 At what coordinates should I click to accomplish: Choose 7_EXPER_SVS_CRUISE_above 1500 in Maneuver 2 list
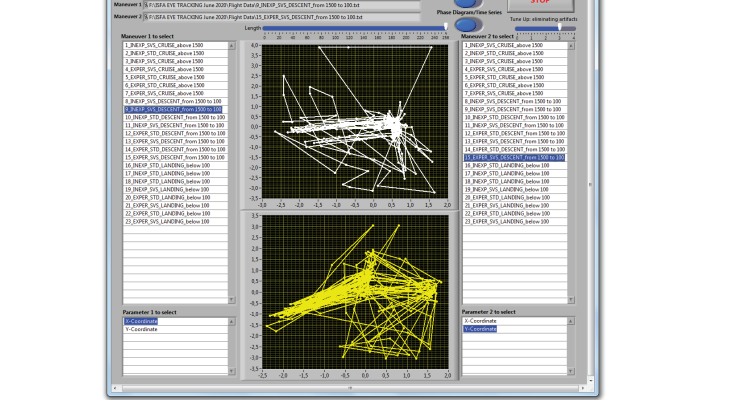(x=503, y=93)
